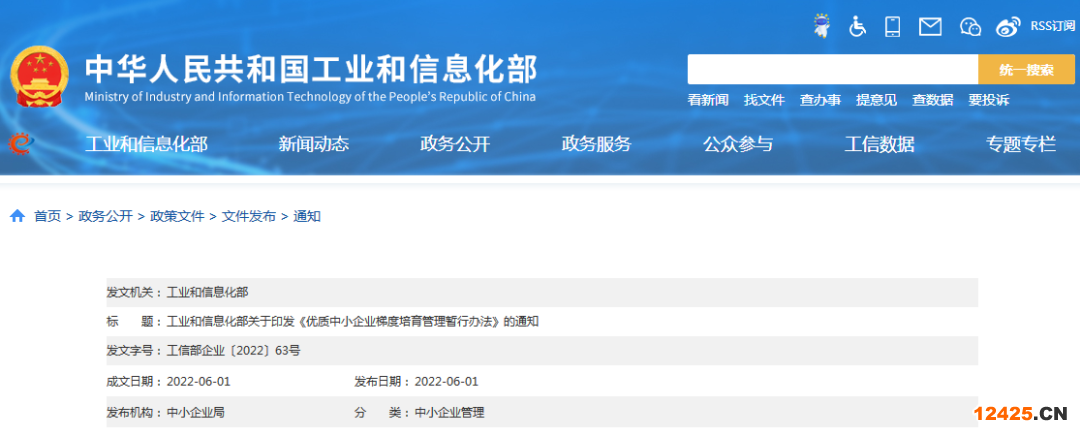Click the WeChat icon
1080x436 pixels.
click(x=970, y=26)
